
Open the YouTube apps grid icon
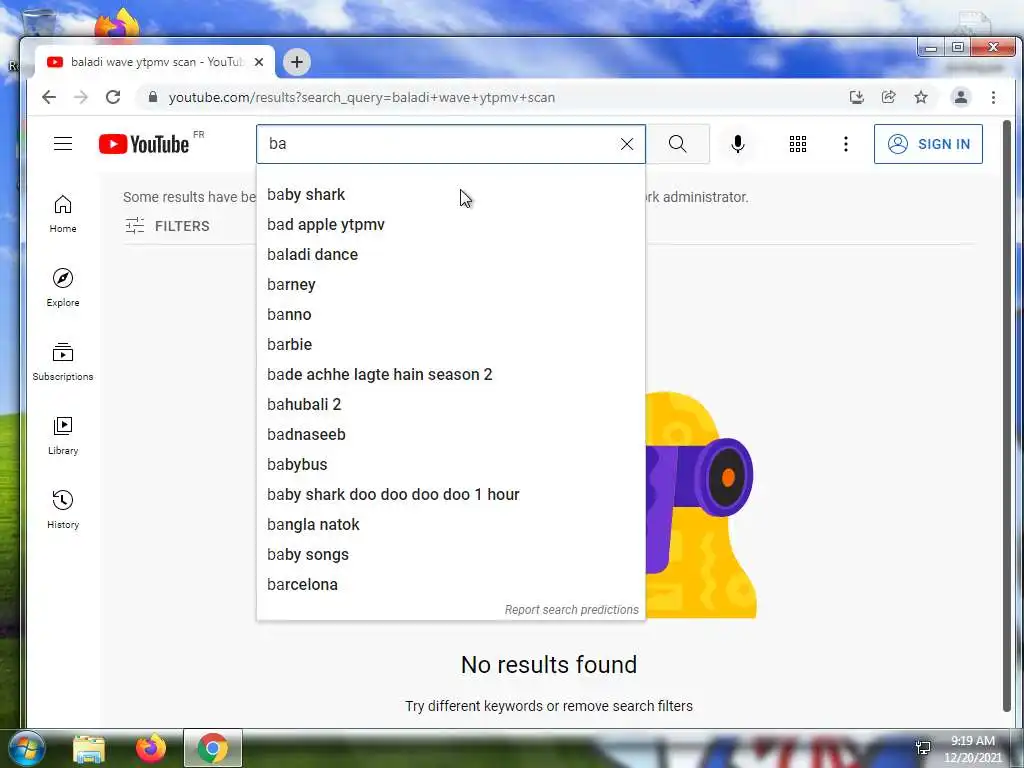click(x=797, y=144)
